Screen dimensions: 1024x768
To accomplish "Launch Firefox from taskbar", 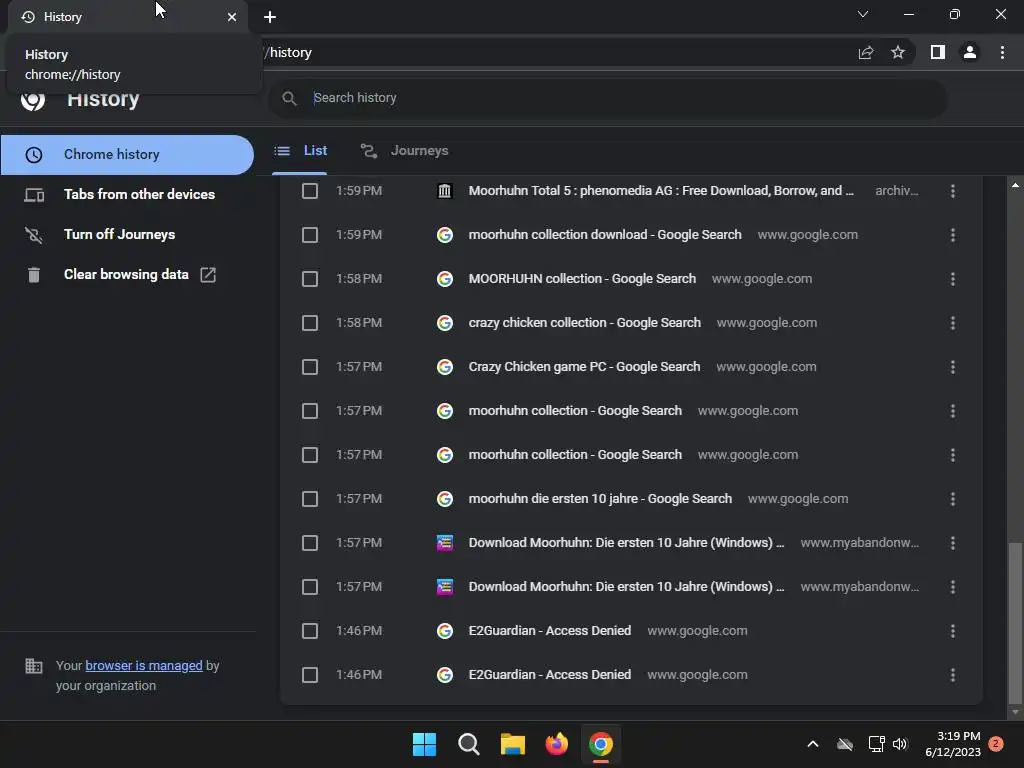I will pyautogui.click(x=556, y=744).
